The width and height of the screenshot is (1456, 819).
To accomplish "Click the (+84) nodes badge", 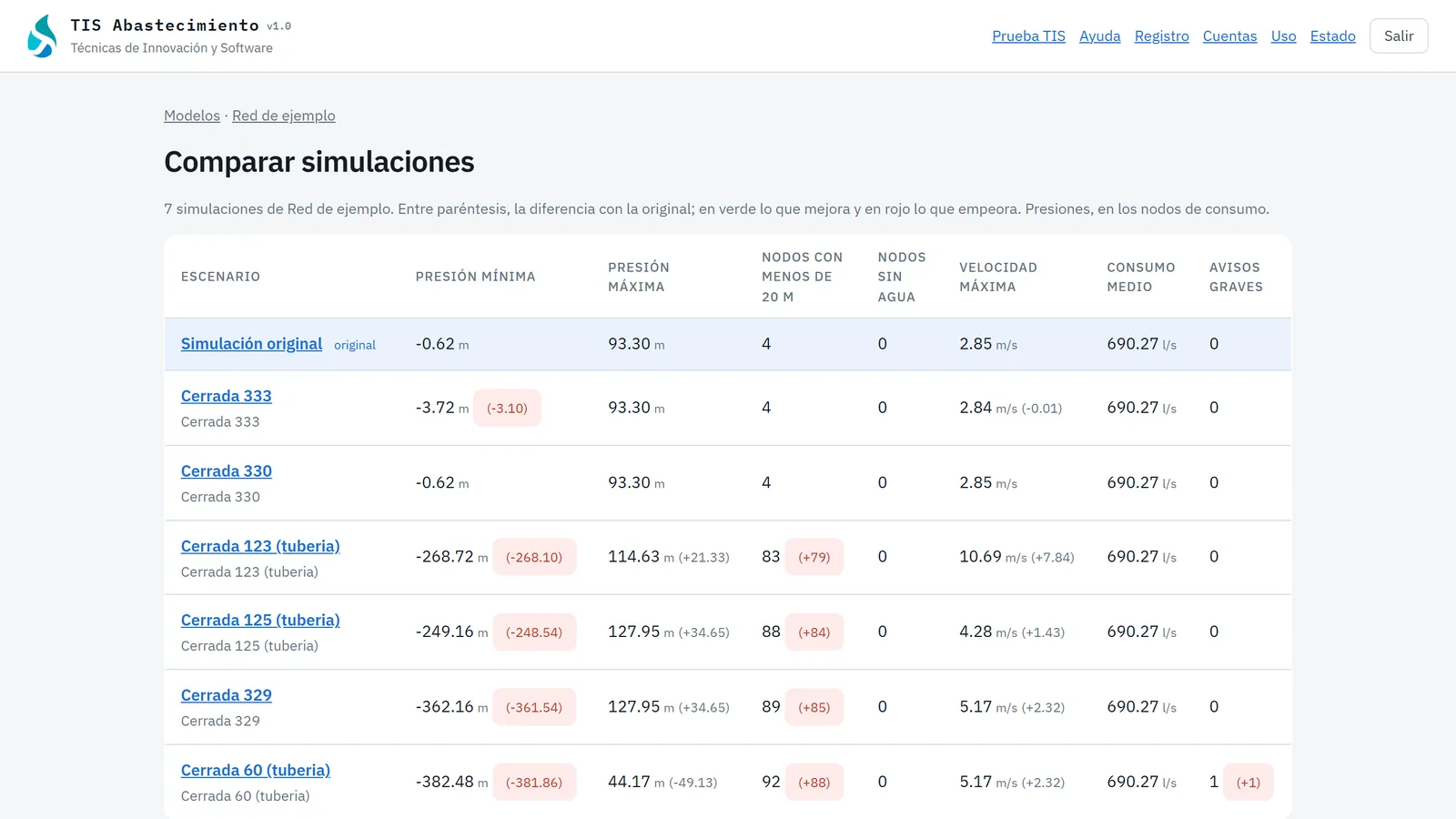I will (x=814, y=632).
